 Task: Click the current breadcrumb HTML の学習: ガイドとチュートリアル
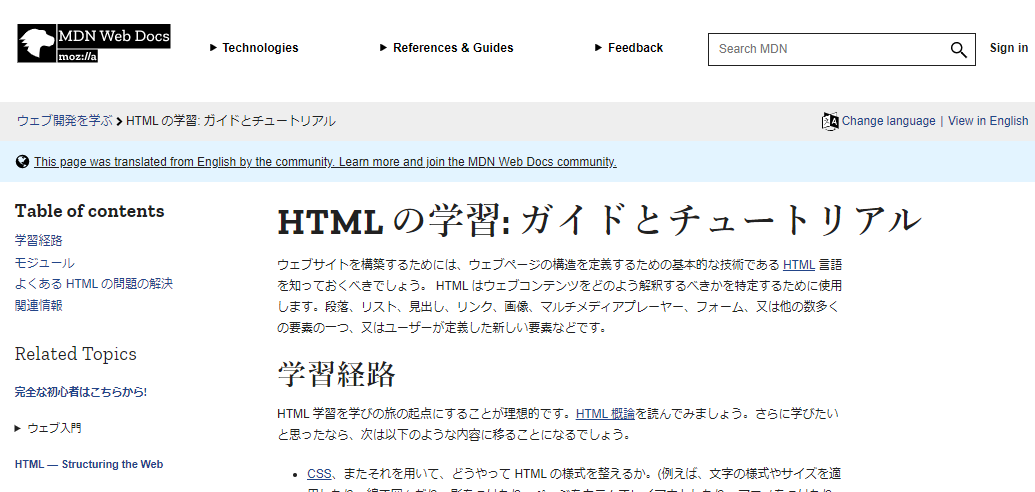[230, 121]
